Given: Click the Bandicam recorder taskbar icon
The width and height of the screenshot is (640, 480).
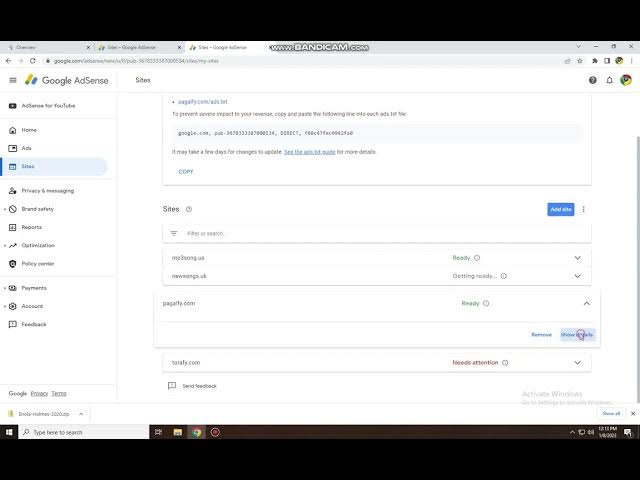Looking at the screenshot, I should [x=215, y=432].
